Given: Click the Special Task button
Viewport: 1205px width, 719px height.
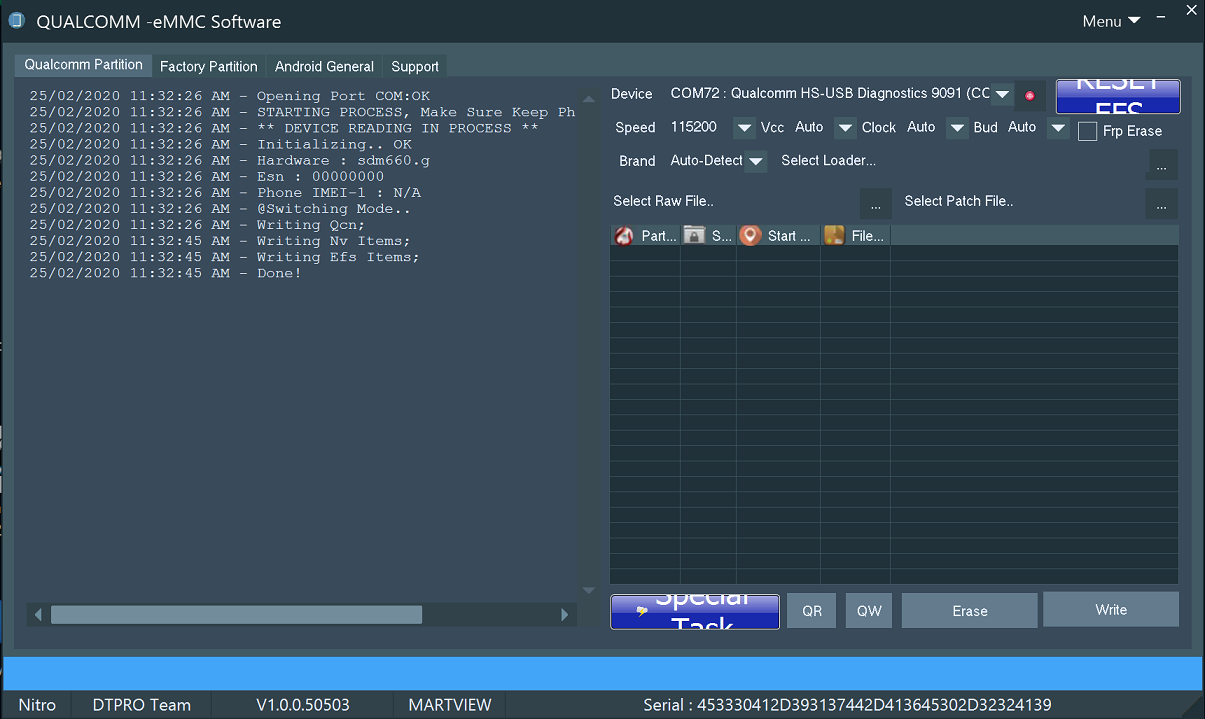Looking at the screenshot, I should point(695,611).
